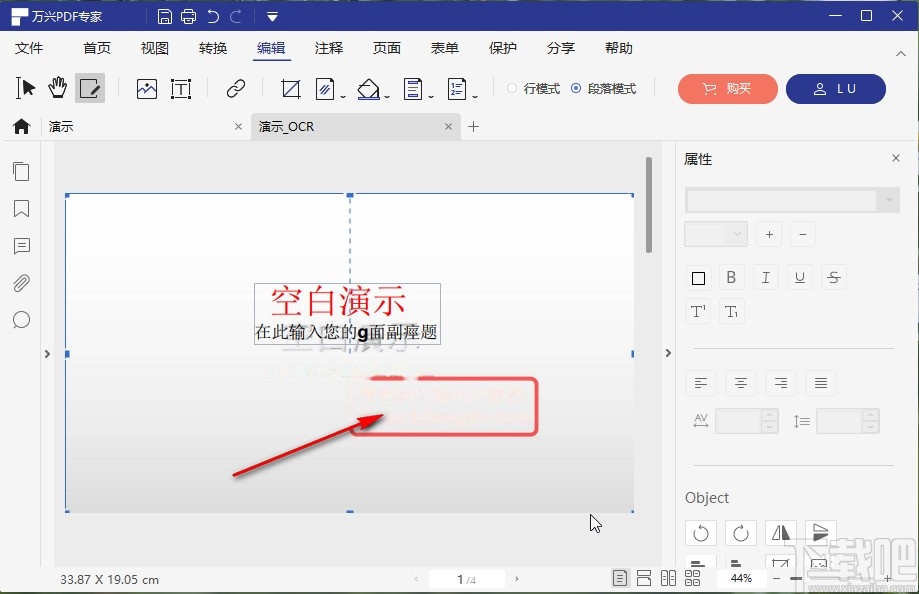
Task: Select the hand pan tool
Action: pyautogui.click(x=57, y=88)
